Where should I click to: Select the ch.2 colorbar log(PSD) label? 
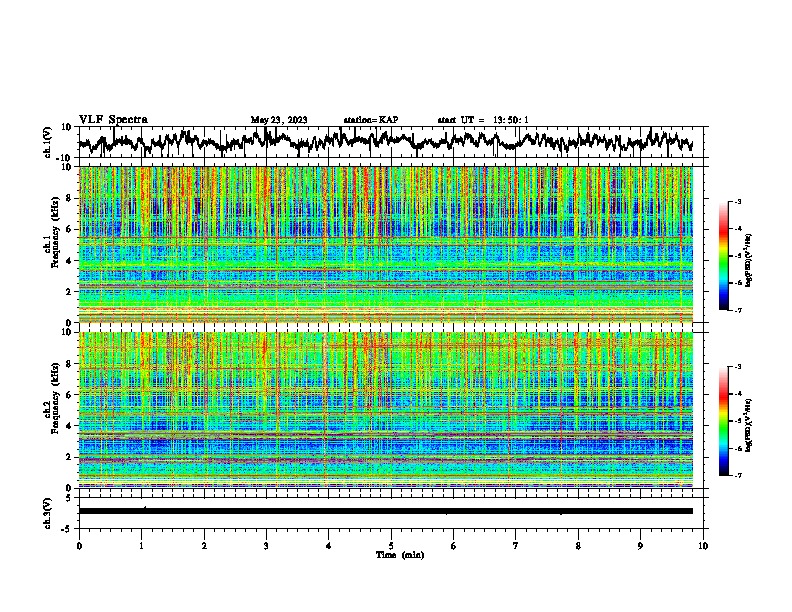tap(749, 425)
